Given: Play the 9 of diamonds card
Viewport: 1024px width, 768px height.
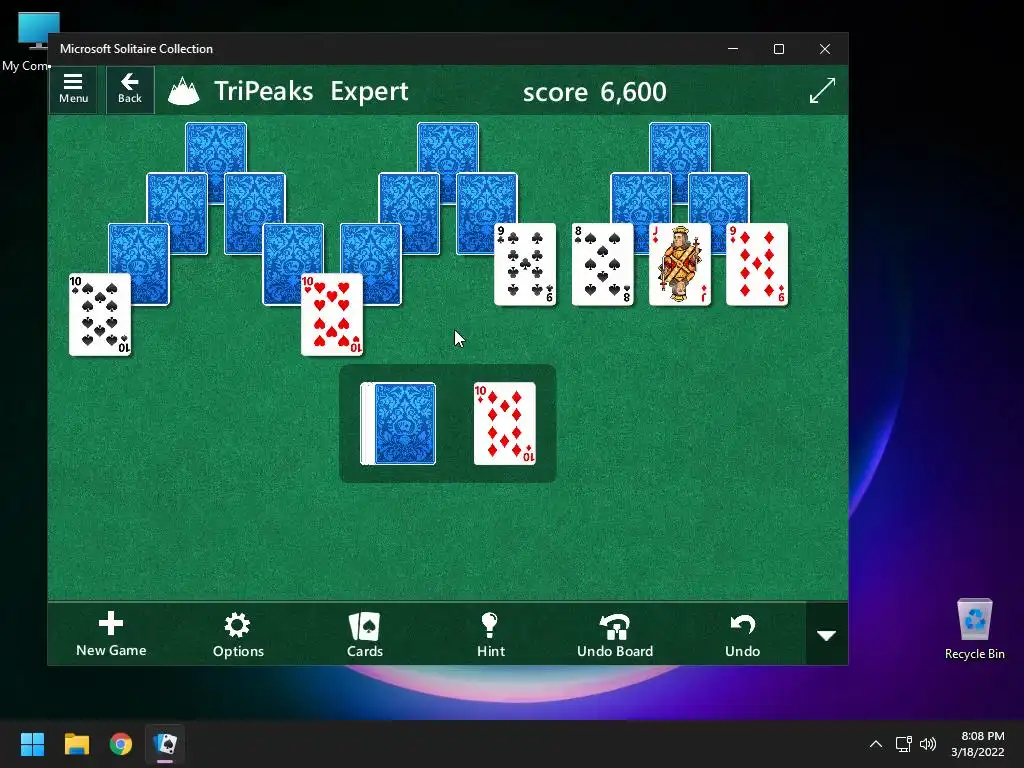Looking at the screenshot, I should (757, 264).
